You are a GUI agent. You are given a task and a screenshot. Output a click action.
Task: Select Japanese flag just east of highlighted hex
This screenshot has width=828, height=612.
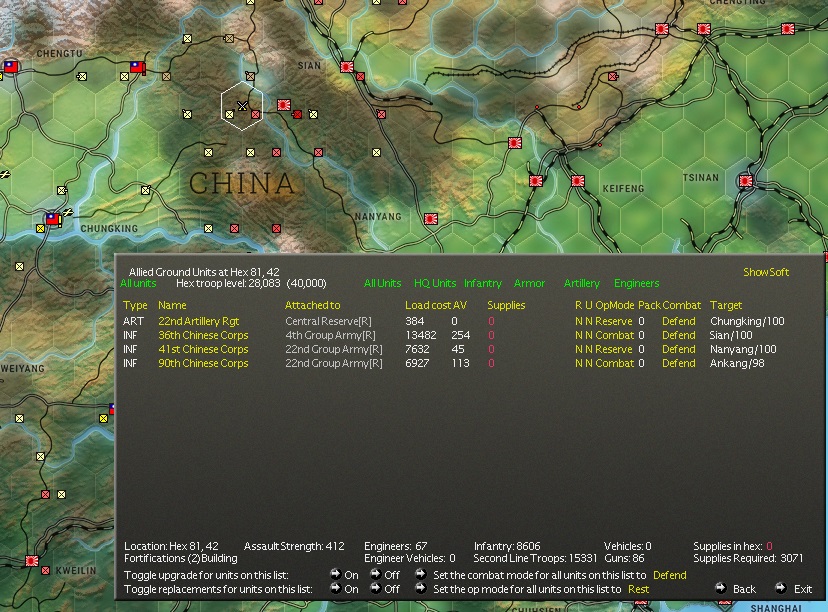tap(284, 105)
